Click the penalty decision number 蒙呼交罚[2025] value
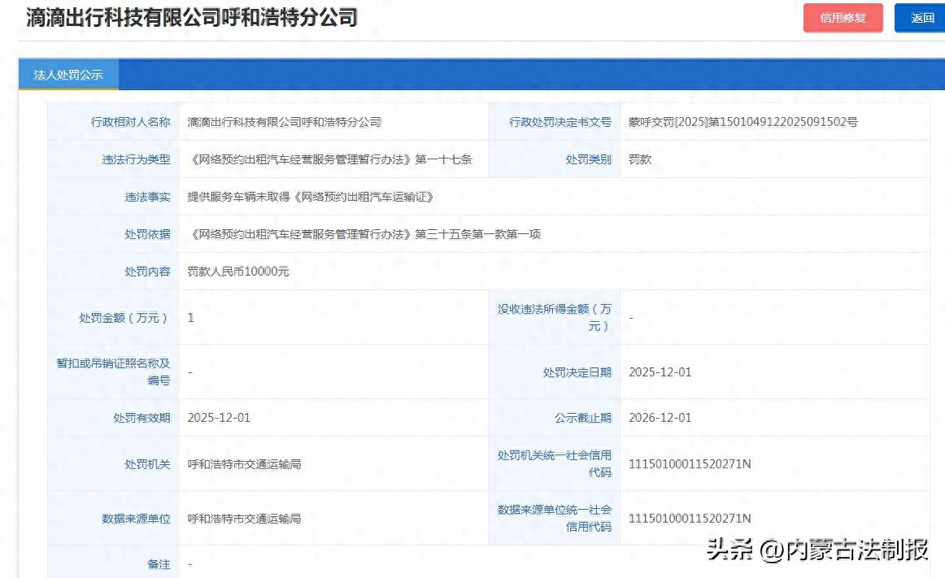This screenshot has width=945, height=578. point(743,122)
